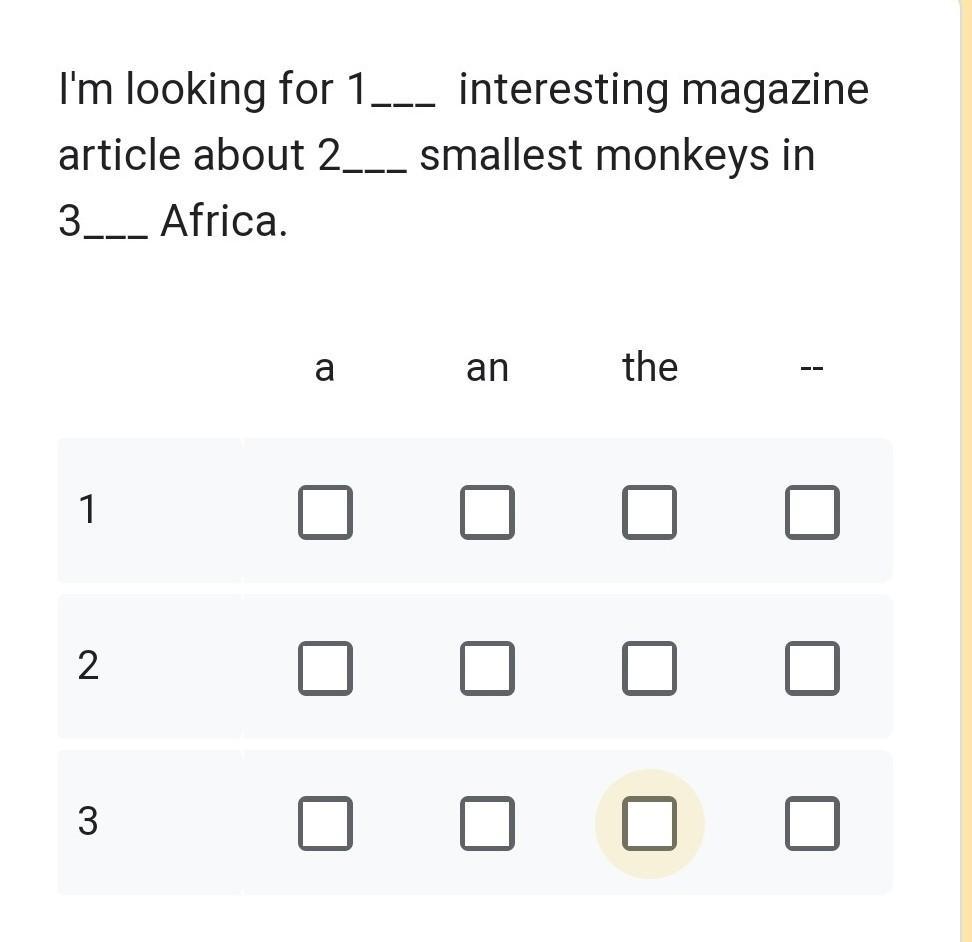Click the 'a' column header
This screenshot has height=942, width=972.
point(324,368)
